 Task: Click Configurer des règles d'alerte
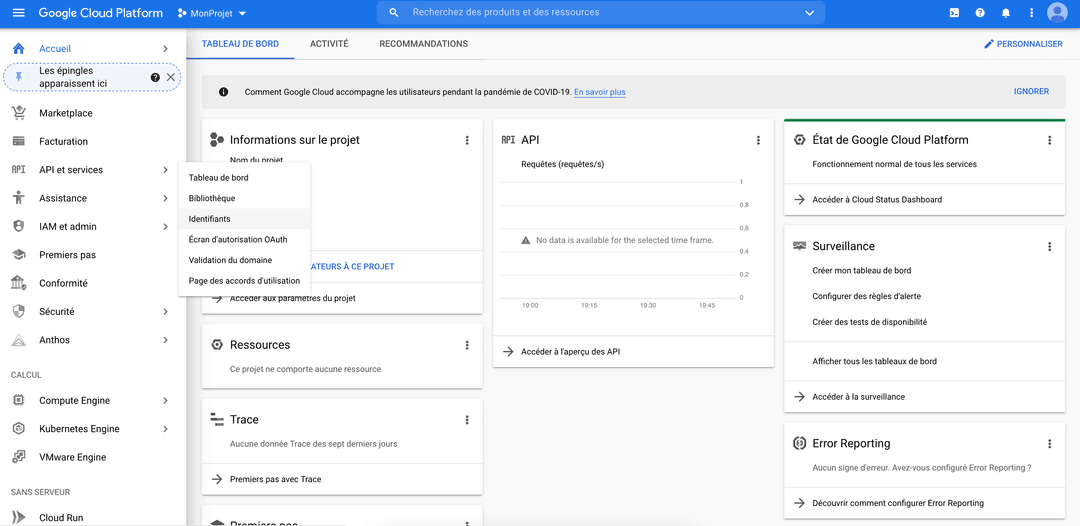[866, 296]
